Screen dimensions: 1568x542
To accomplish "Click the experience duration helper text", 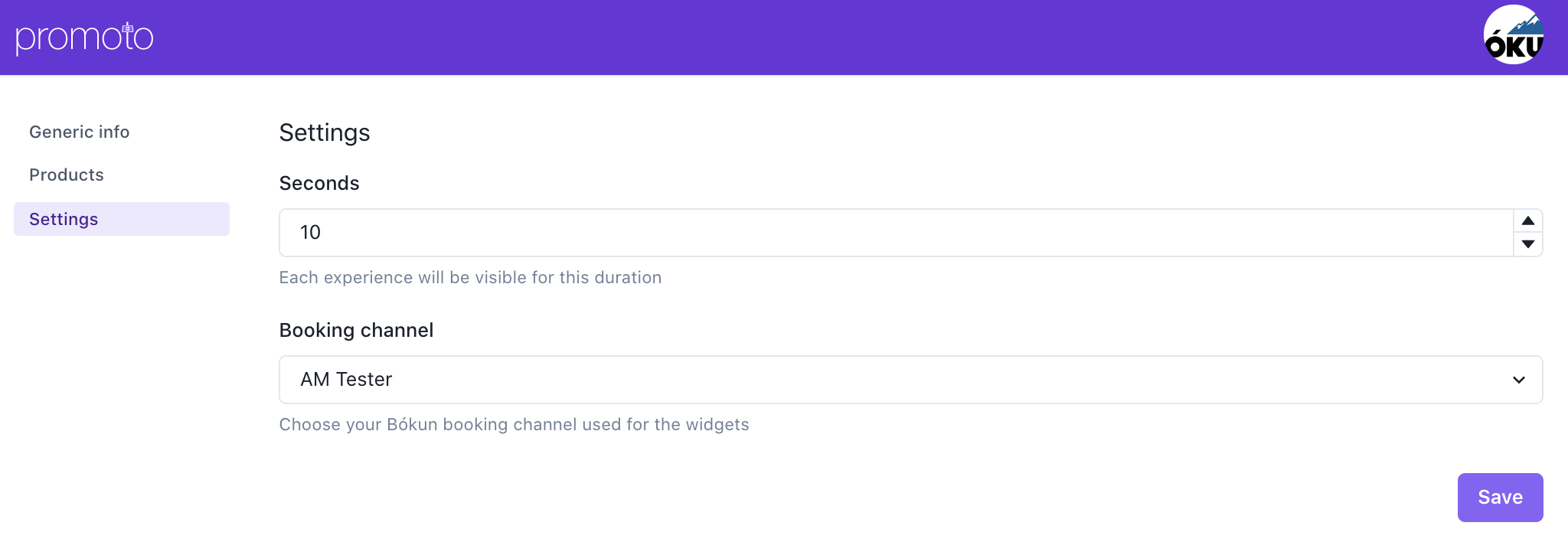I will [470, 277].
